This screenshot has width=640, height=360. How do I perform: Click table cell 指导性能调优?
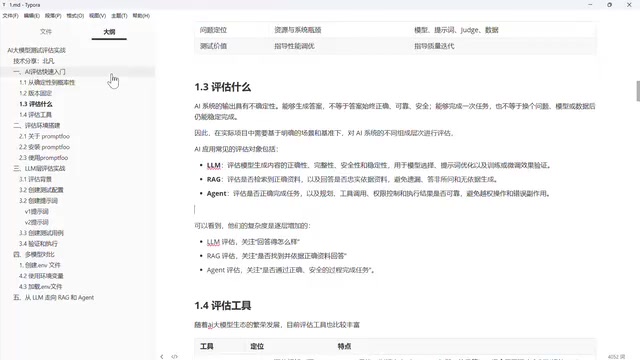click(x=294, y=46)
